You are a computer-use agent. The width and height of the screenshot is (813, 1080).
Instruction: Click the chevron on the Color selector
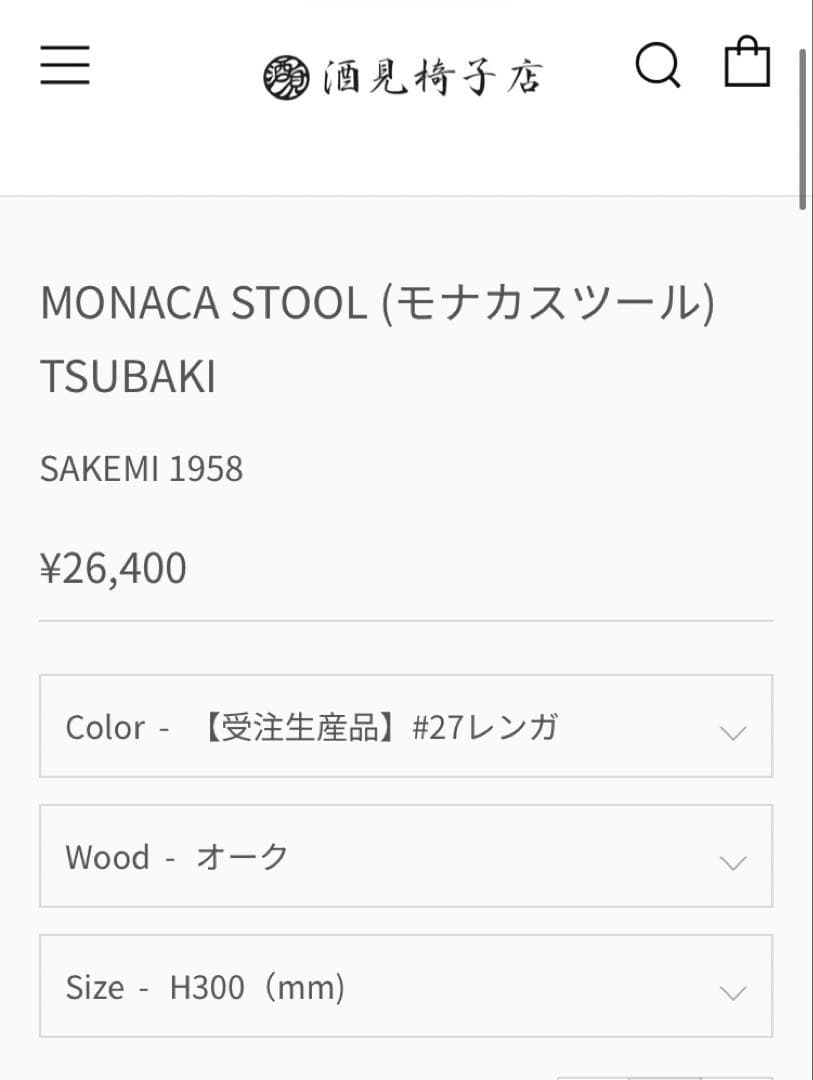731,730
